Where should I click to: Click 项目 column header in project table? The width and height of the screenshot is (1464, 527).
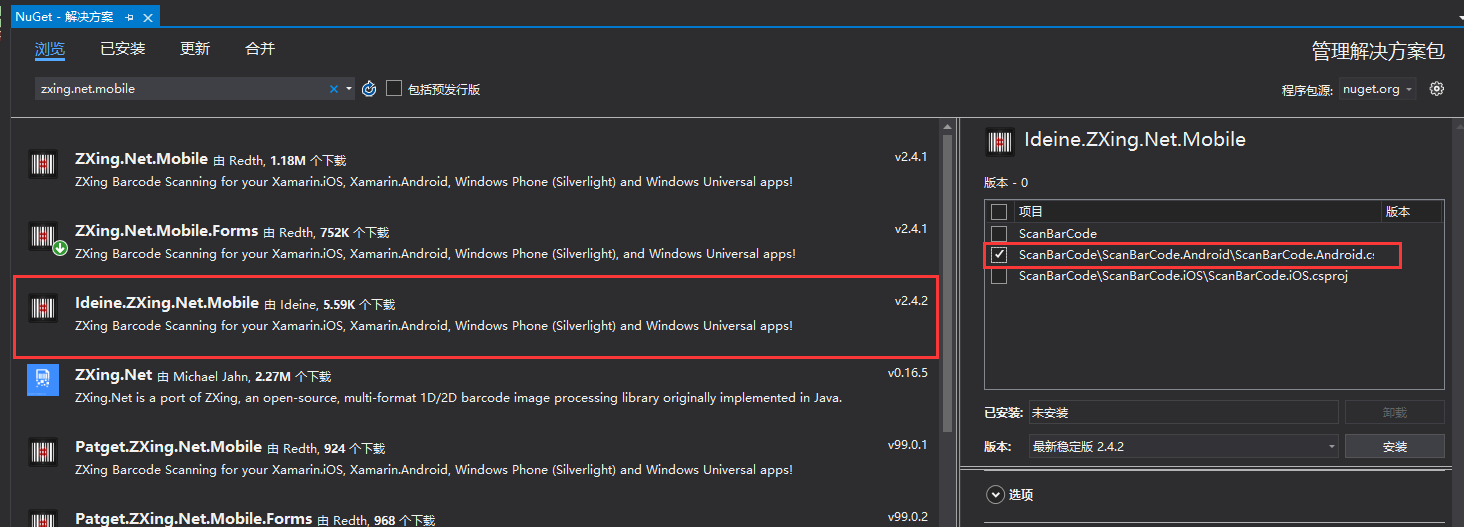point(1031,212)
